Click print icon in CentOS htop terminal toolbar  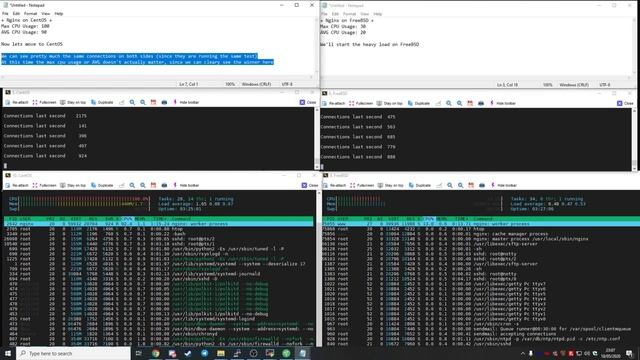tap(164, 185)
